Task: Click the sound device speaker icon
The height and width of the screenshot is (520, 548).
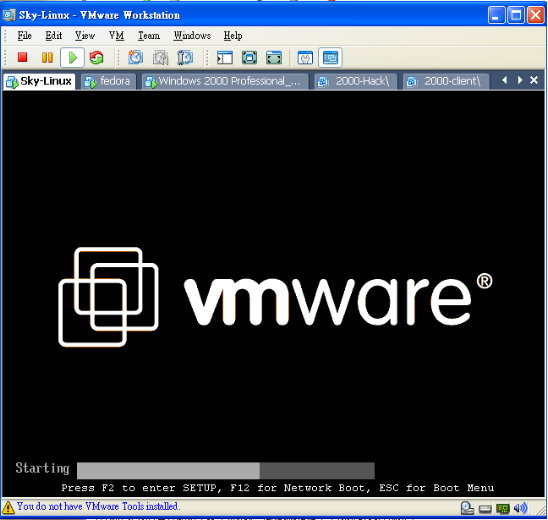Action: point(520,508)
